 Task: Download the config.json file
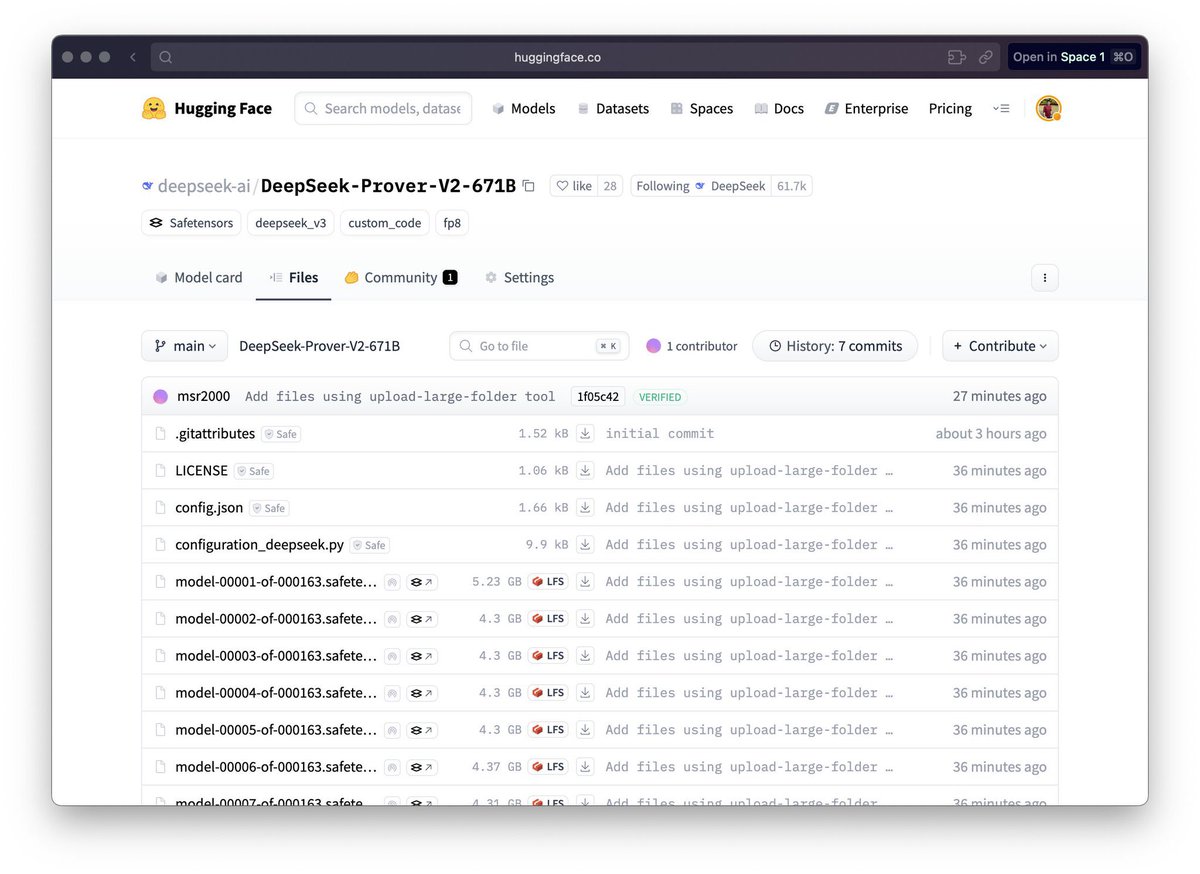click(585, 507)
